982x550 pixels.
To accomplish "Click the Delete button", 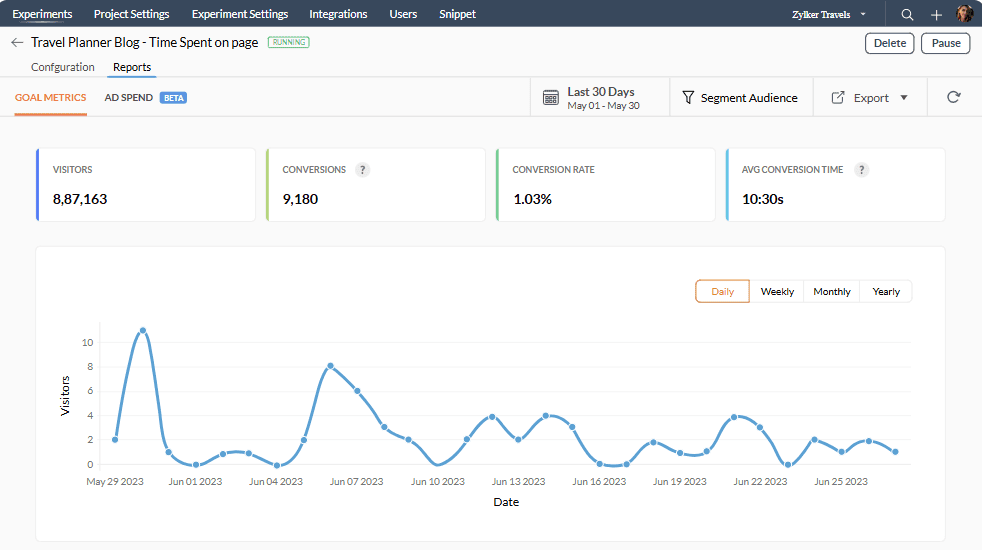I will coord(889,43).
